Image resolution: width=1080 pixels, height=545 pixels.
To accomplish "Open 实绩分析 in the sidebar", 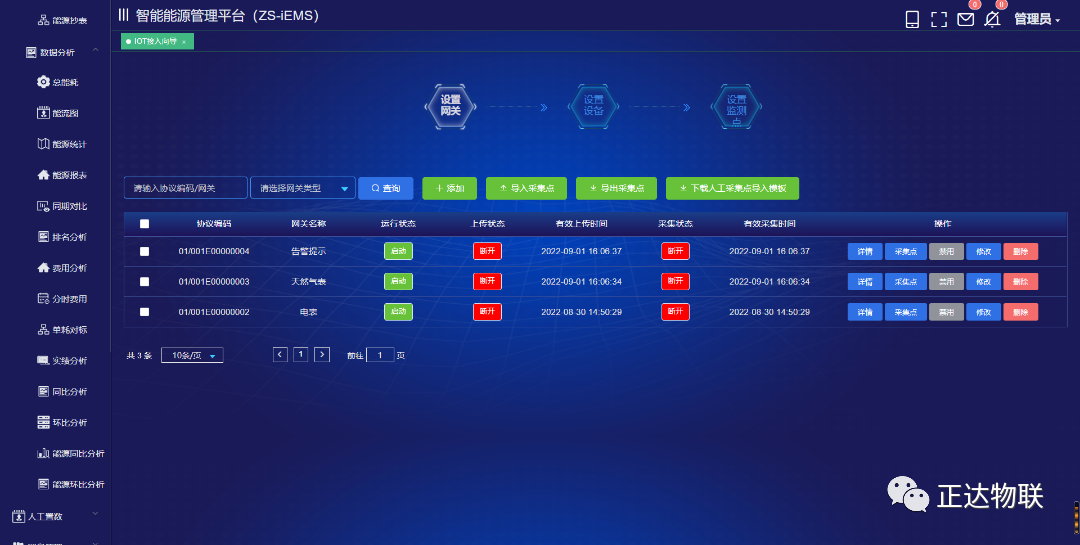I will [x=62, y=360].
